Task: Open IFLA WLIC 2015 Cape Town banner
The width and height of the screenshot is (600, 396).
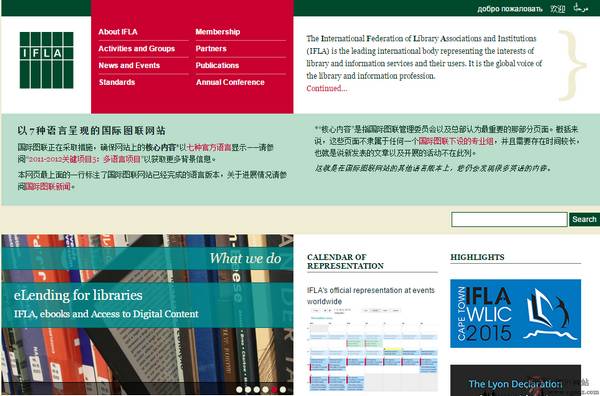Action: click(515, 314)
